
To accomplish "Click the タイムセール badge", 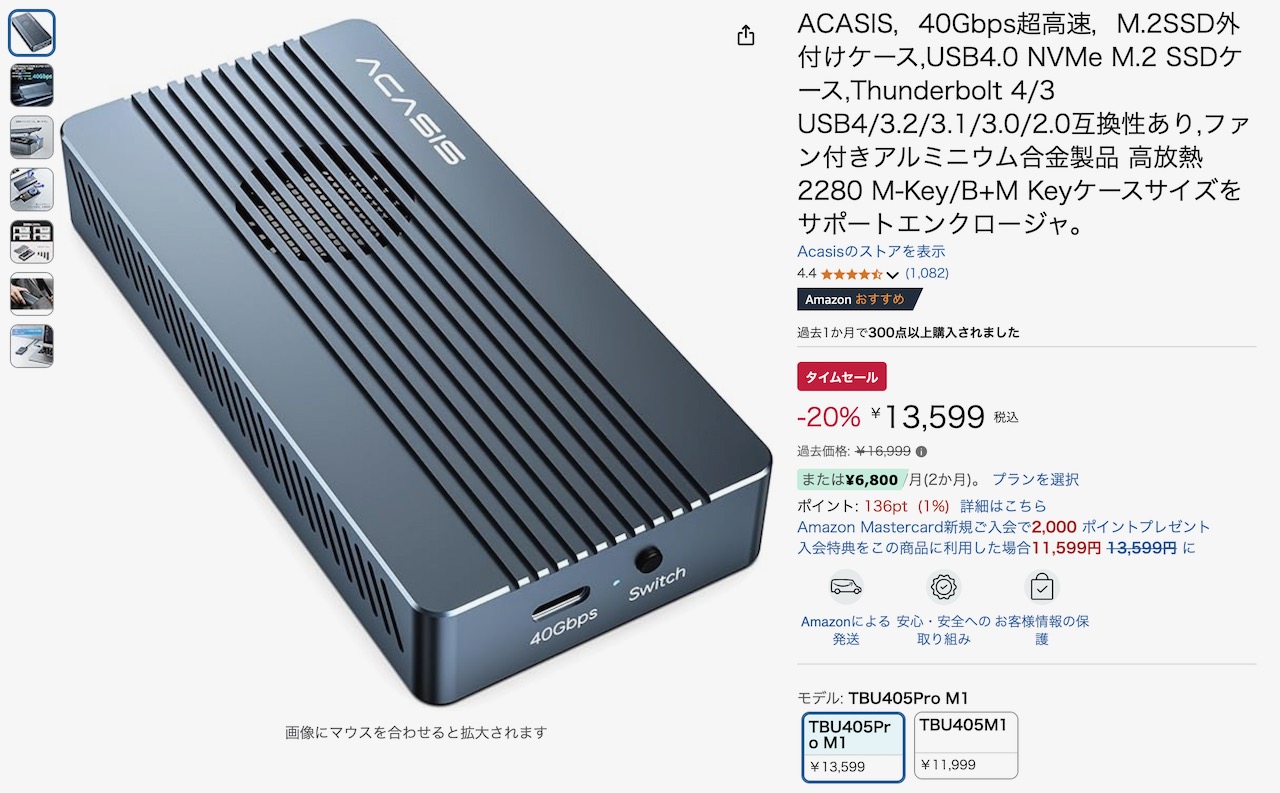I will (x=842, y=377).
